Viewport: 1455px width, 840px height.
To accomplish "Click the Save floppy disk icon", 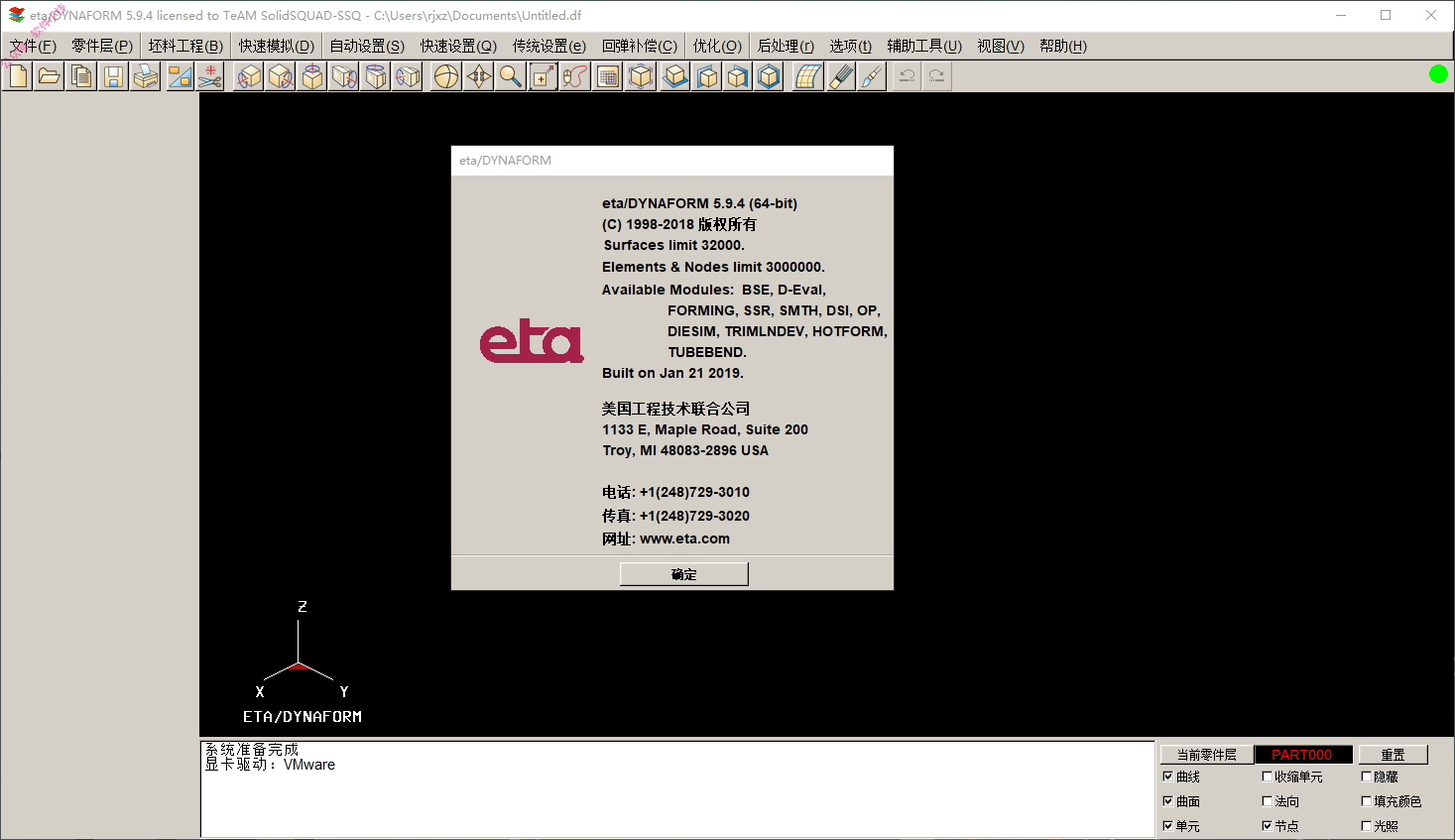I will click(x=113, y=76).
